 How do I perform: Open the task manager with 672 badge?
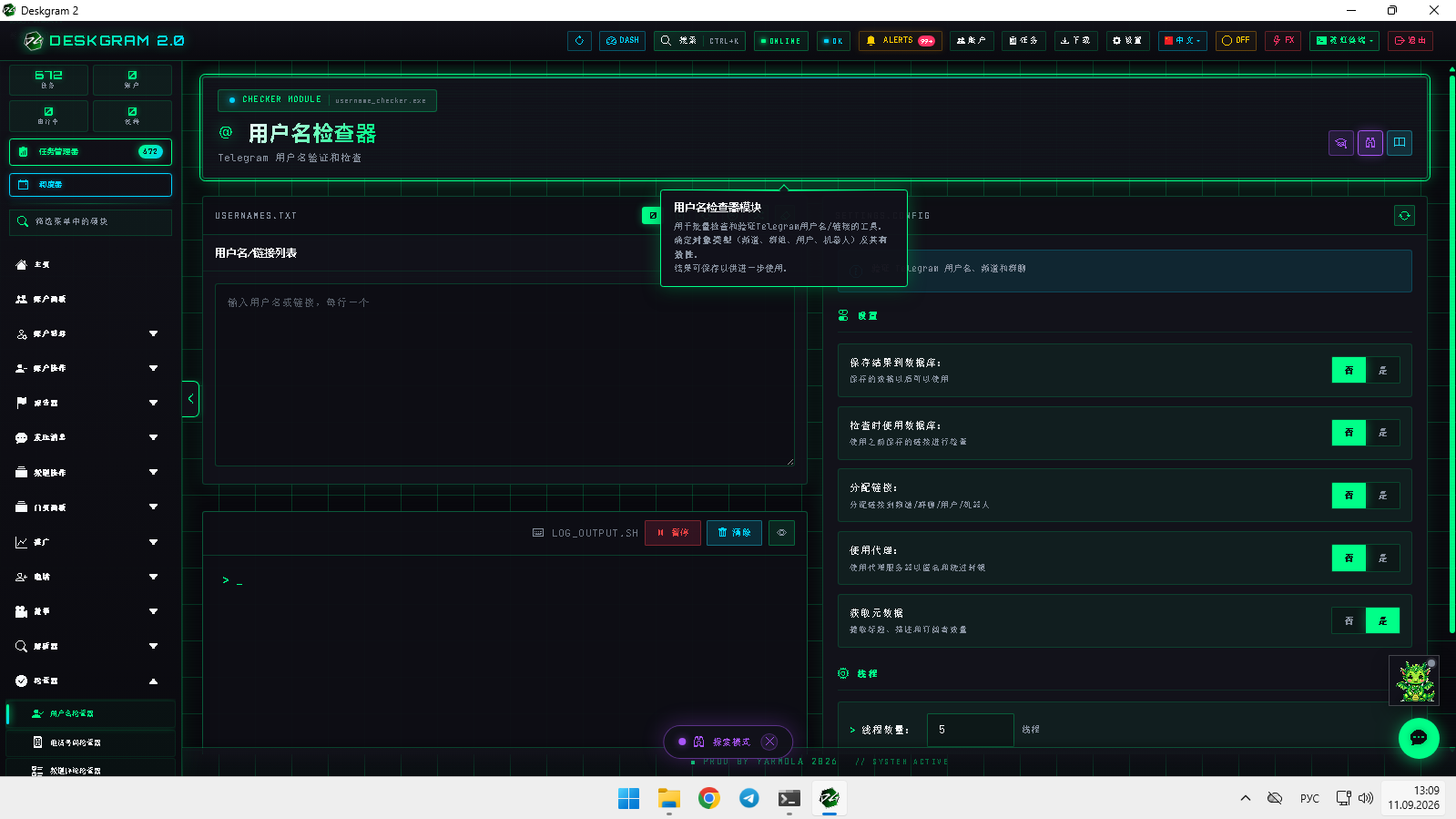point(90,152)
